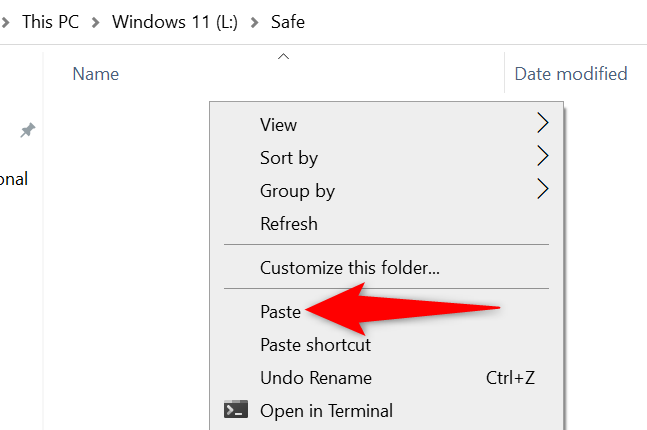The image size is (647, 430).
Task: Click the Terminal icon in the context menu
Action: tap(235, 410)
